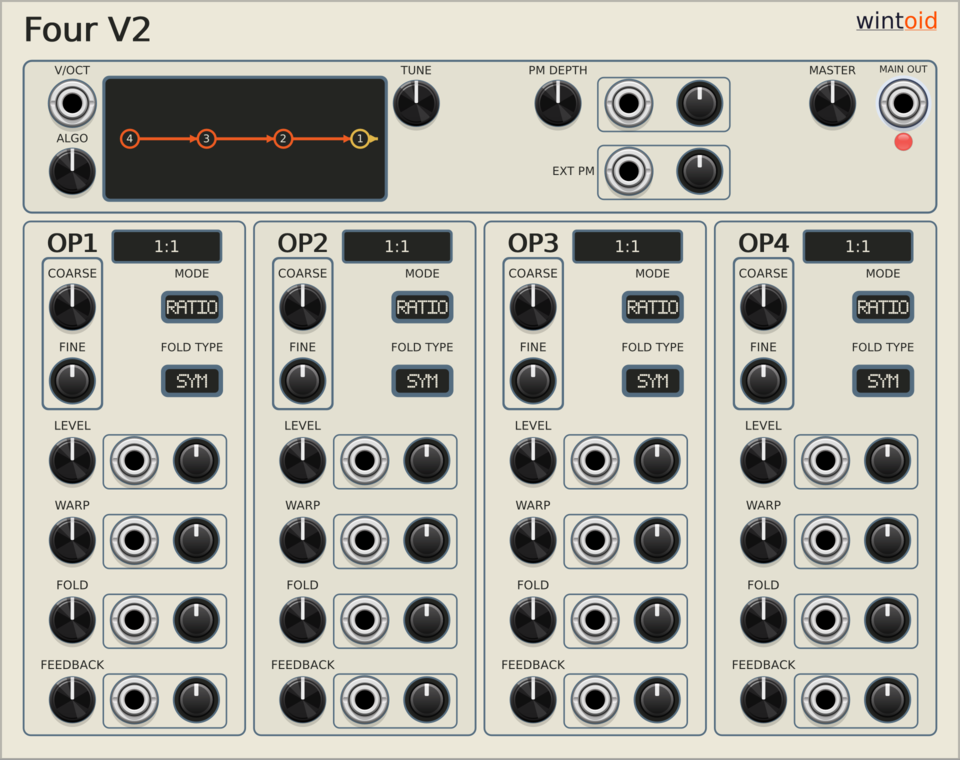Click the MAIN OUT output jack
This screenshot has height=760, width=960.
pyautogui.click(x=903, y=103)
